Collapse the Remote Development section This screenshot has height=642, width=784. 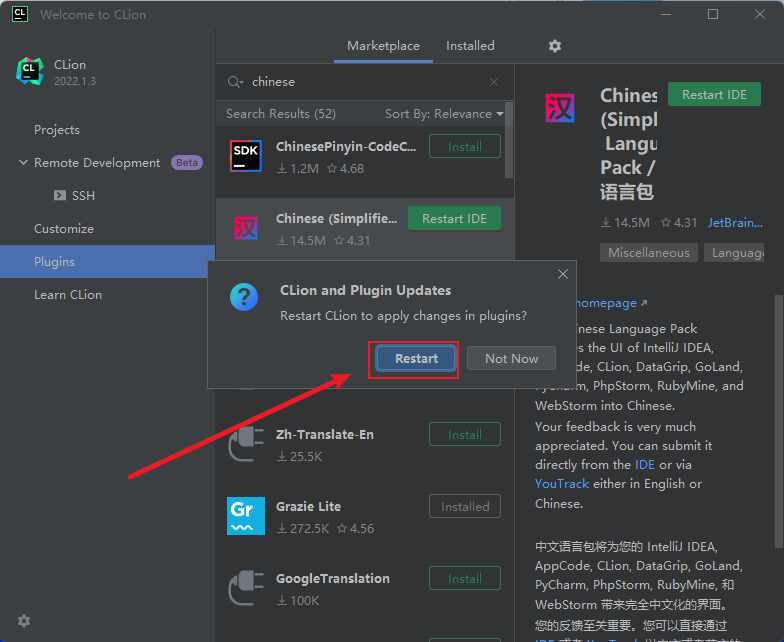click(23, 162)
